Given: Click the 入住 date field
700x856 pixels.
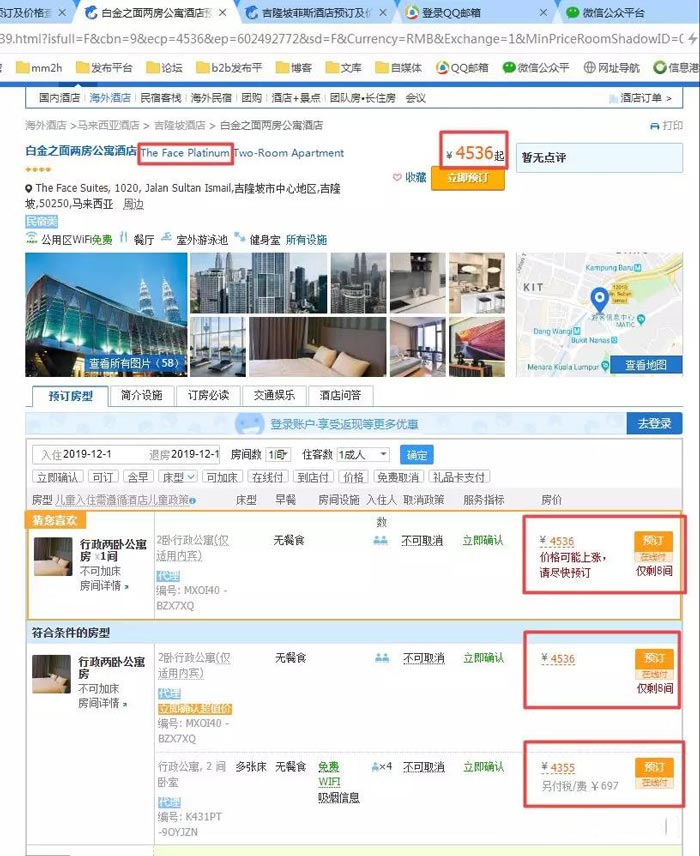Looking at the screenshot, I should (87, 454).
